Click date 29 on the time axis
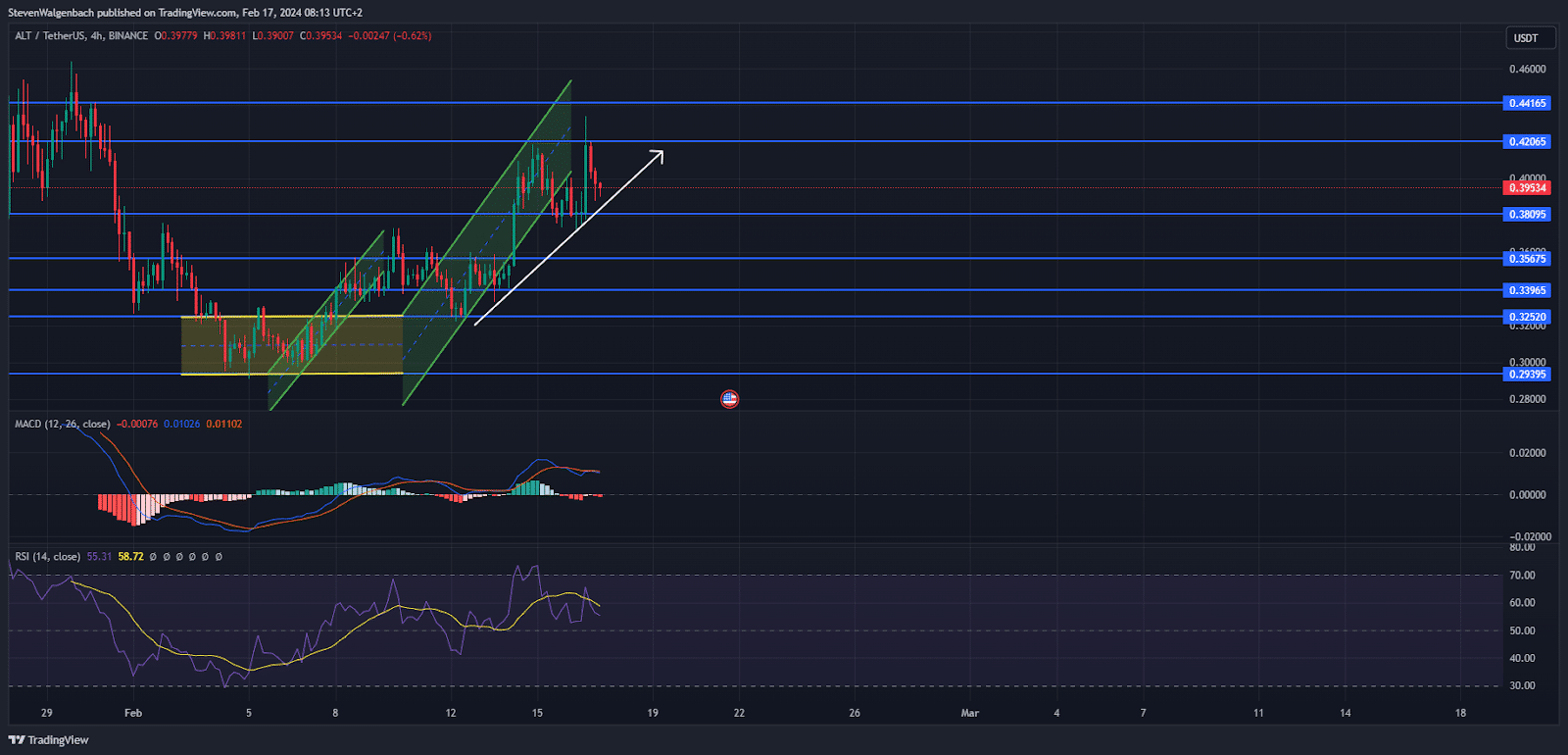 [47, 713]
